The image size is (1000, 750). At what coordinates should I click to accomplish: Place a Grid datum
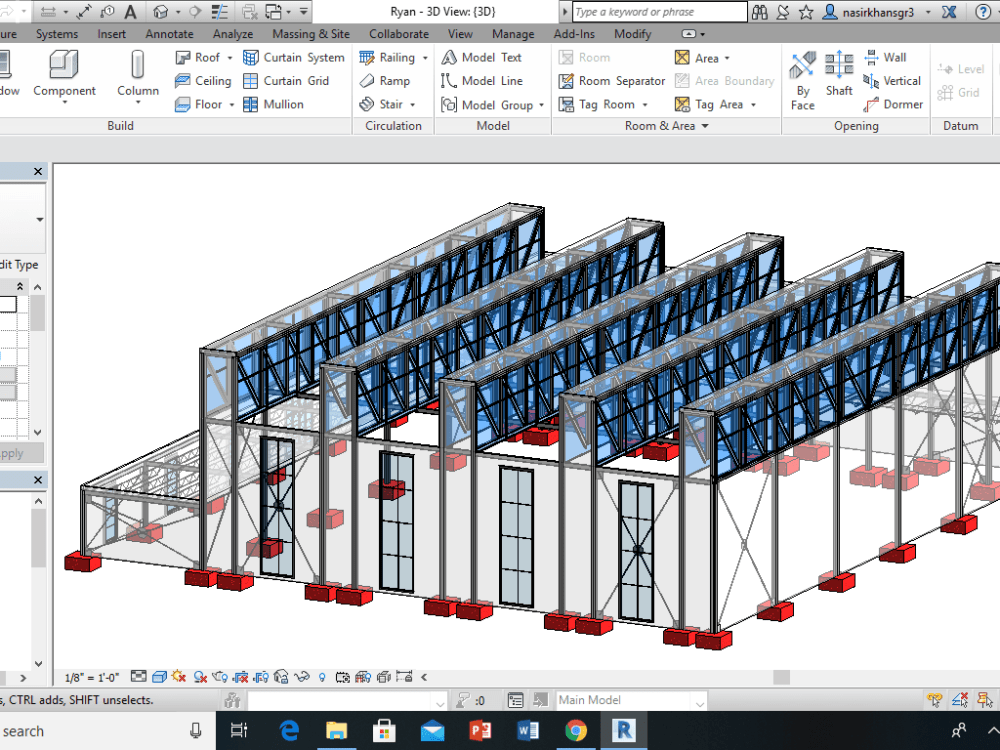pyautogui.click(x=958, y=92)
